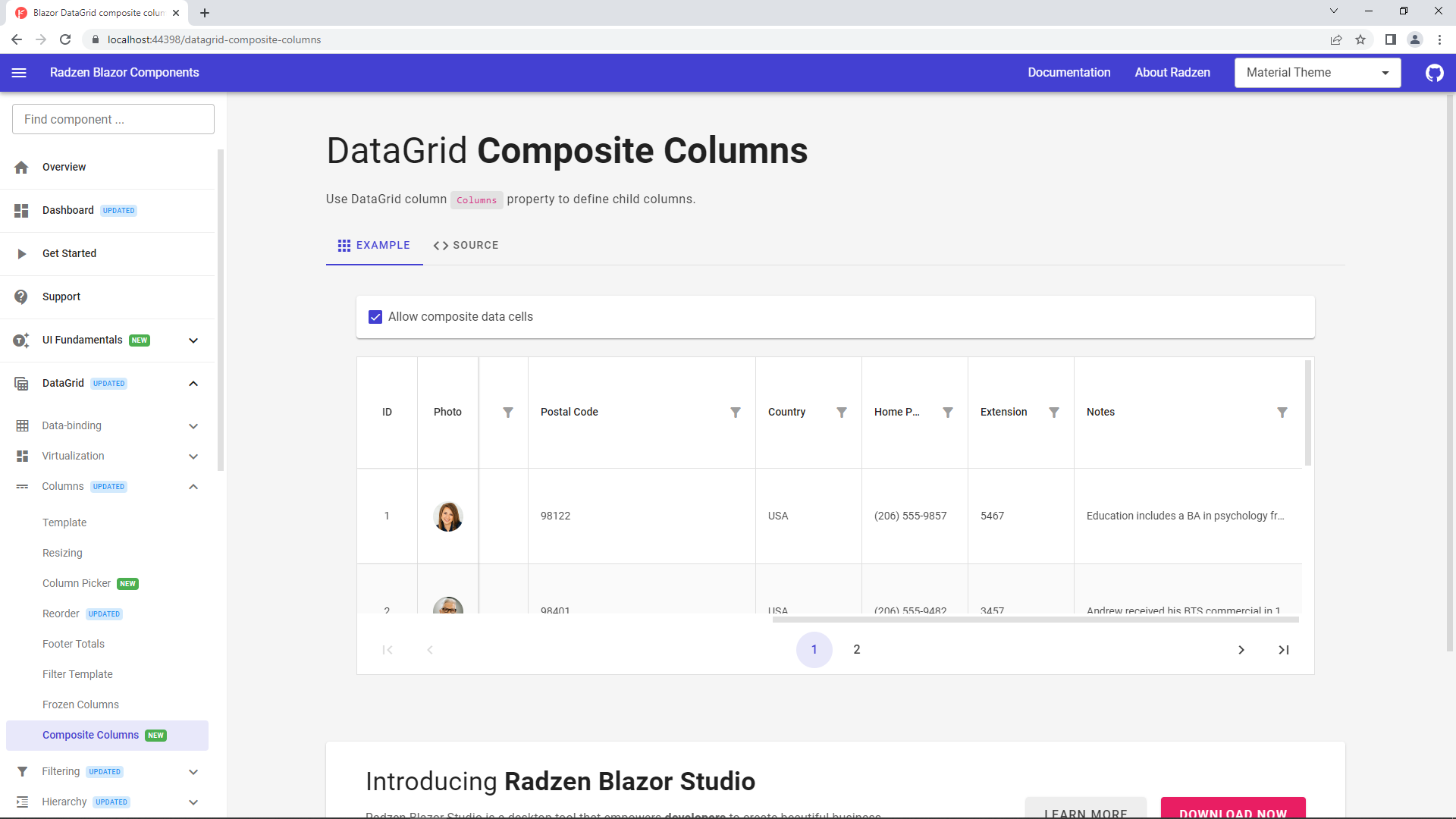Bookmark this page with the star icon

point(1360,39)
